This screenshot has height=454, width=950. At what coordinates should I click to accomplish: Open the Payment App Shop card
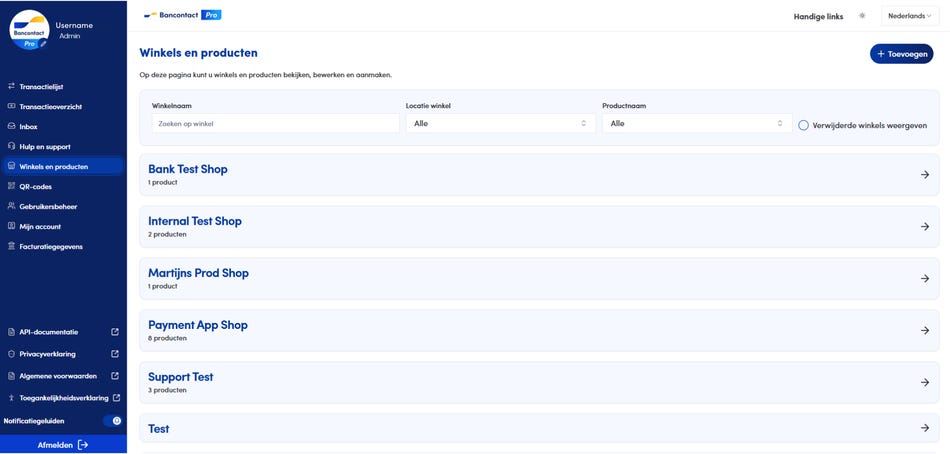(x=539, y=330)
